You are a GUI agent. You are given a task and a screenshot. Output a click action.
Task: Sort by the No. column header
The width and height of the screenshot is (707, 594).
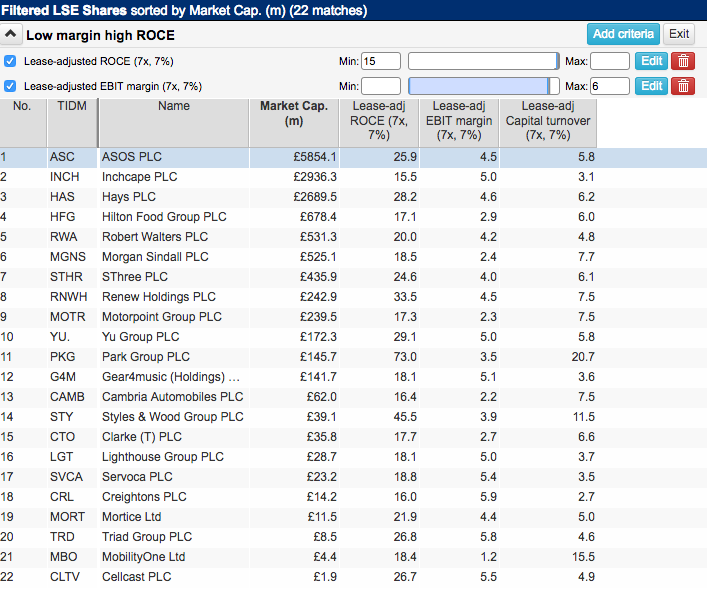[23, 123]
